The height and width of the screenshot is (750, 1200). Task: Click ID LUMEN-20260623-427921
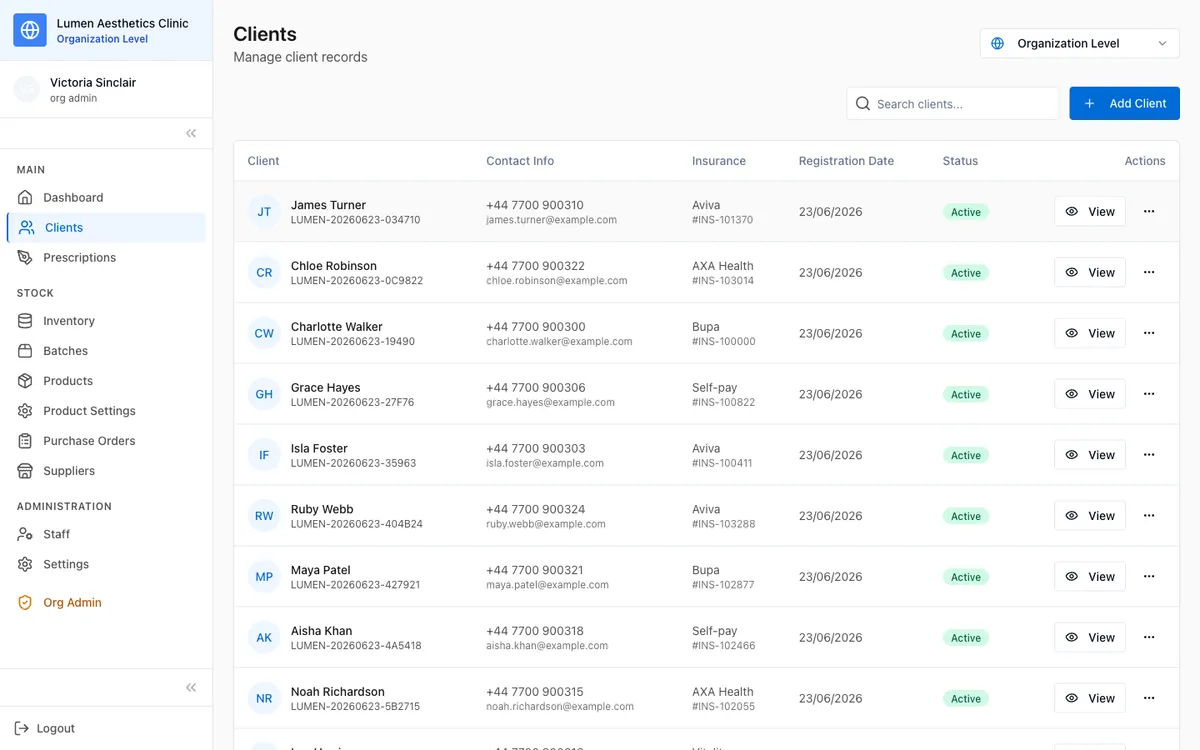pos(355,585)
